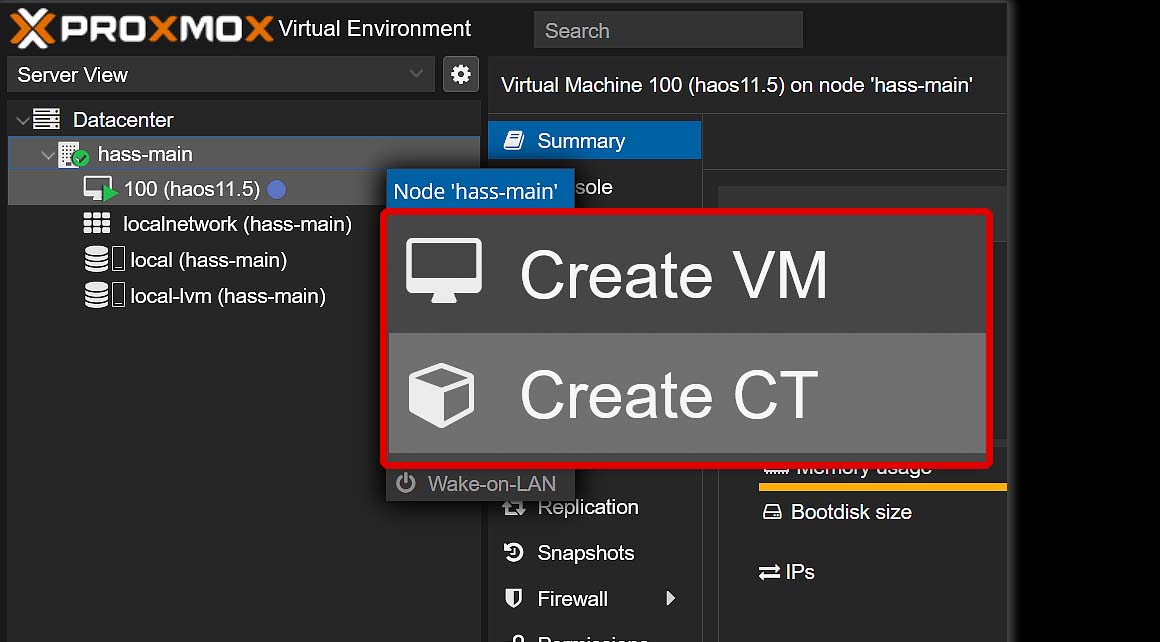Select localnetwork (hass-main) entry
This screenshot has height=642, width=1160.
[237, 224]
